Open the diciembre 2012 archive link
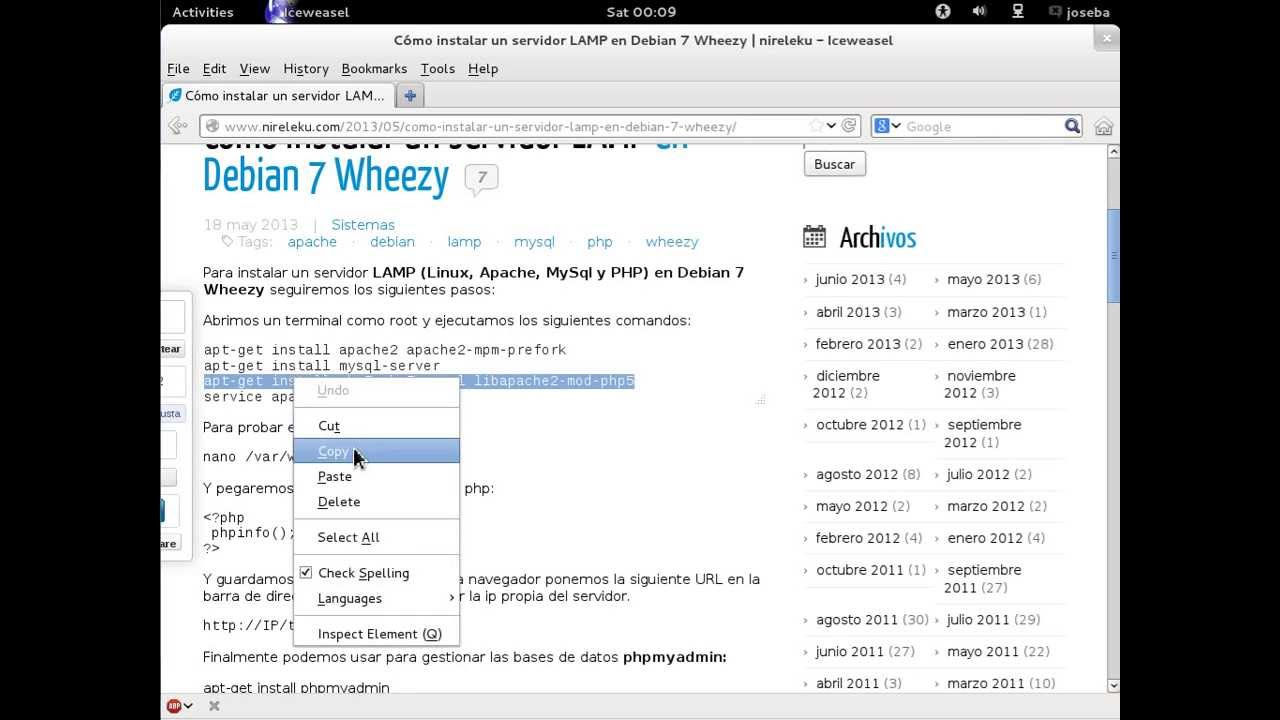This screenshot has height=720, width=1280. [x=846, y=384]
